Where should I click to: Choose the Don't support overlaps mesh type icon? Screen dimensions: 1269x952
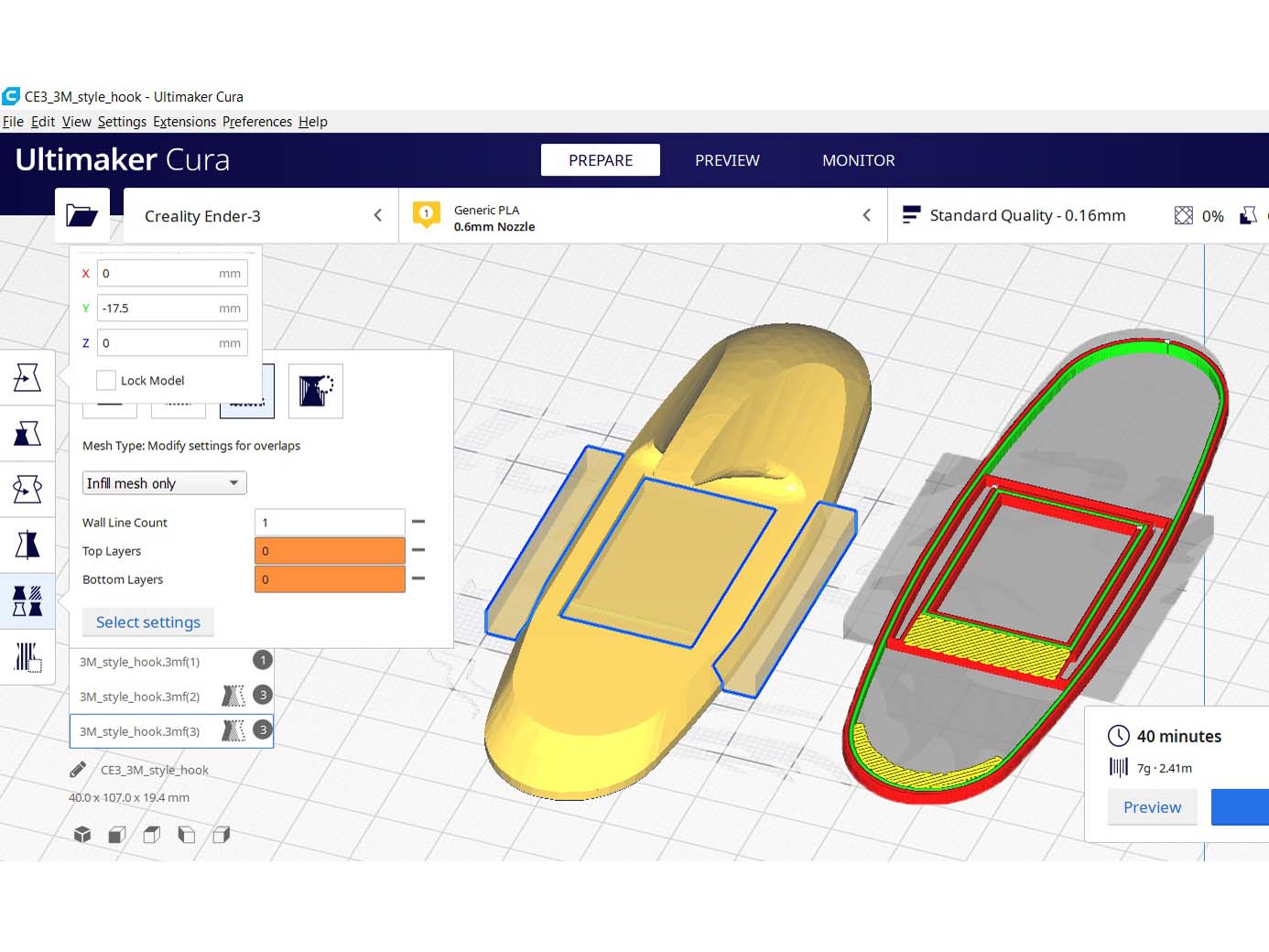tap(316, 391)
